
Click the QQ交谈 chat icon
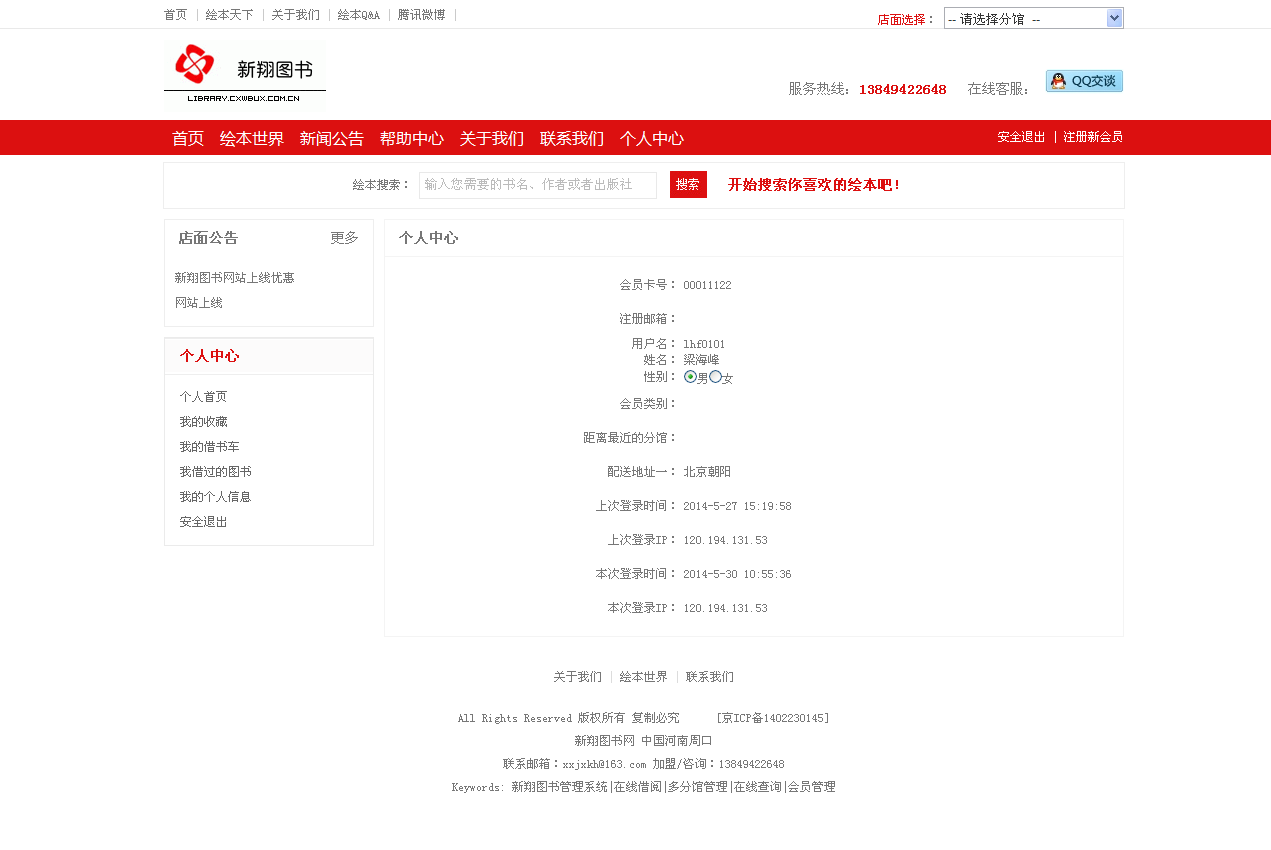click(1084, 81)
